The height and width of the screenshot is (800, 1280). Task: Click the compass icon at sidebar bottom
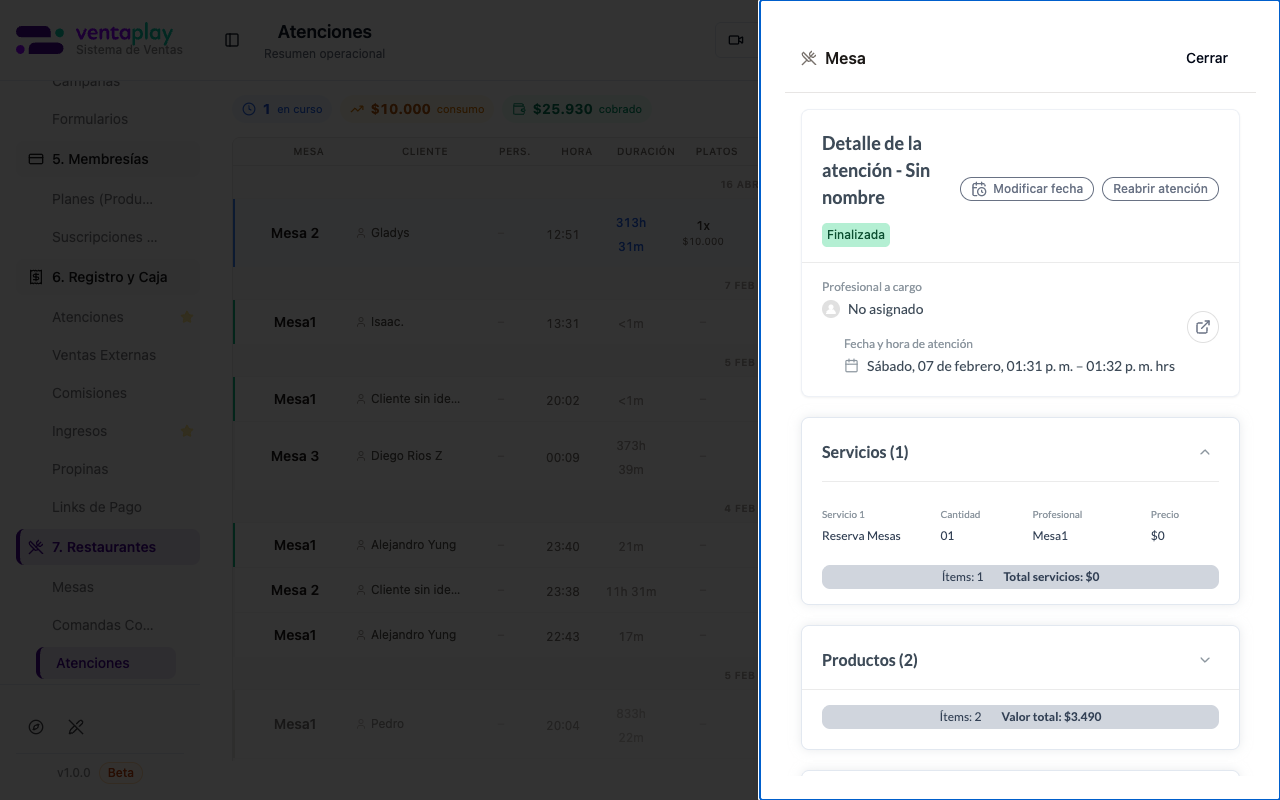pyautogui.click(x=37, y=727)
